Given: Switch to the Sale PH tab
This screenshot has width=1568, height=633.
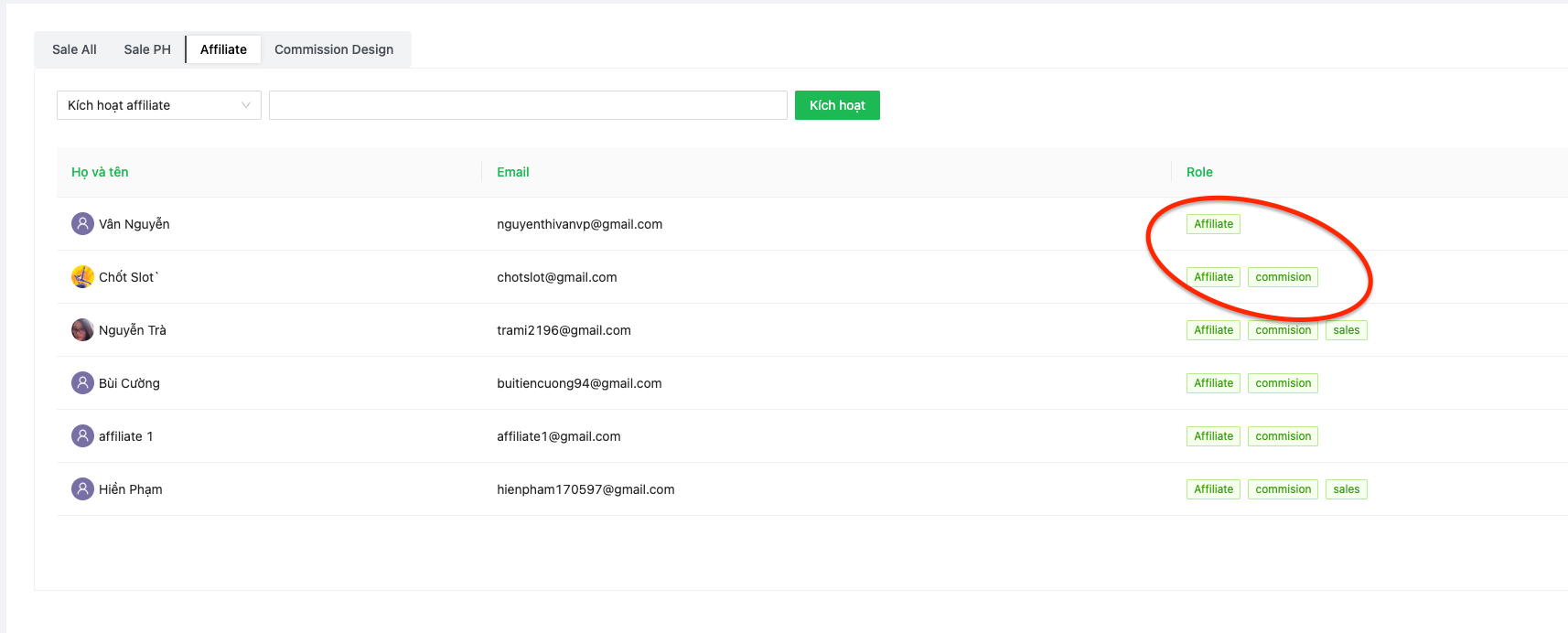Looking at the screenshot, I should point(147,49).
